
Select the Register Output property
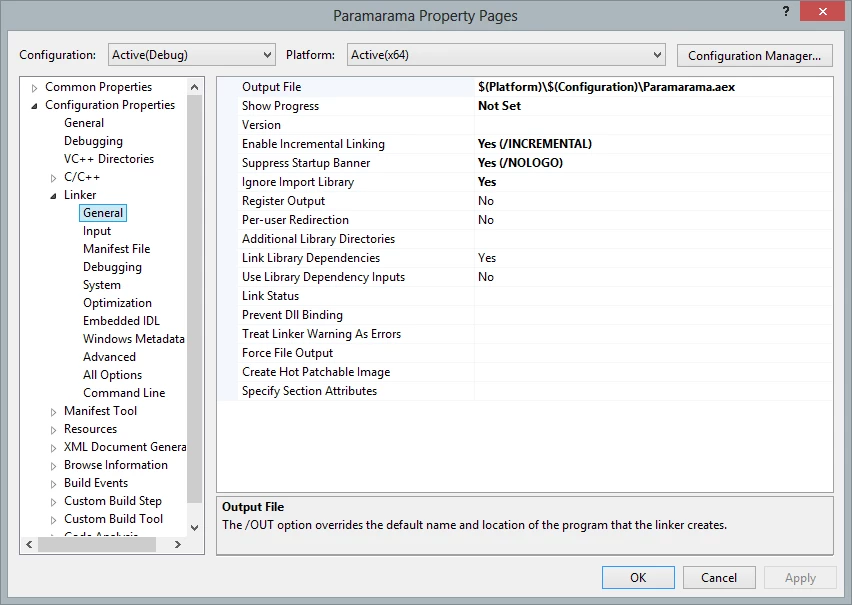(525, 201)
